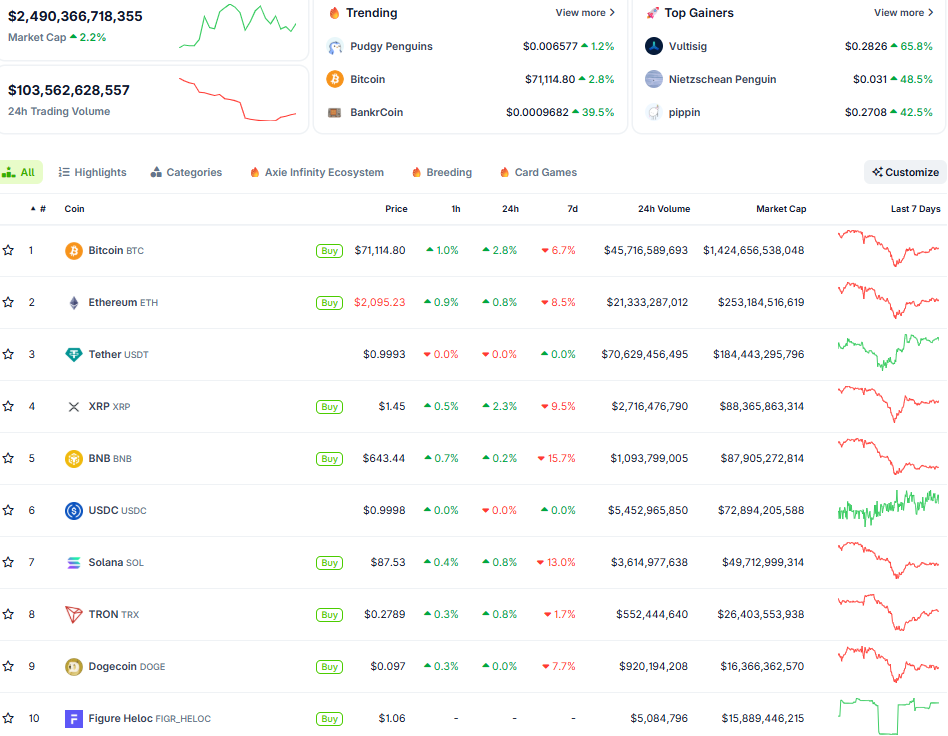Viewport: 948px width, 736px height.
Task: Expand Top Gainers via View more
Action: click(x=904, y=13)
